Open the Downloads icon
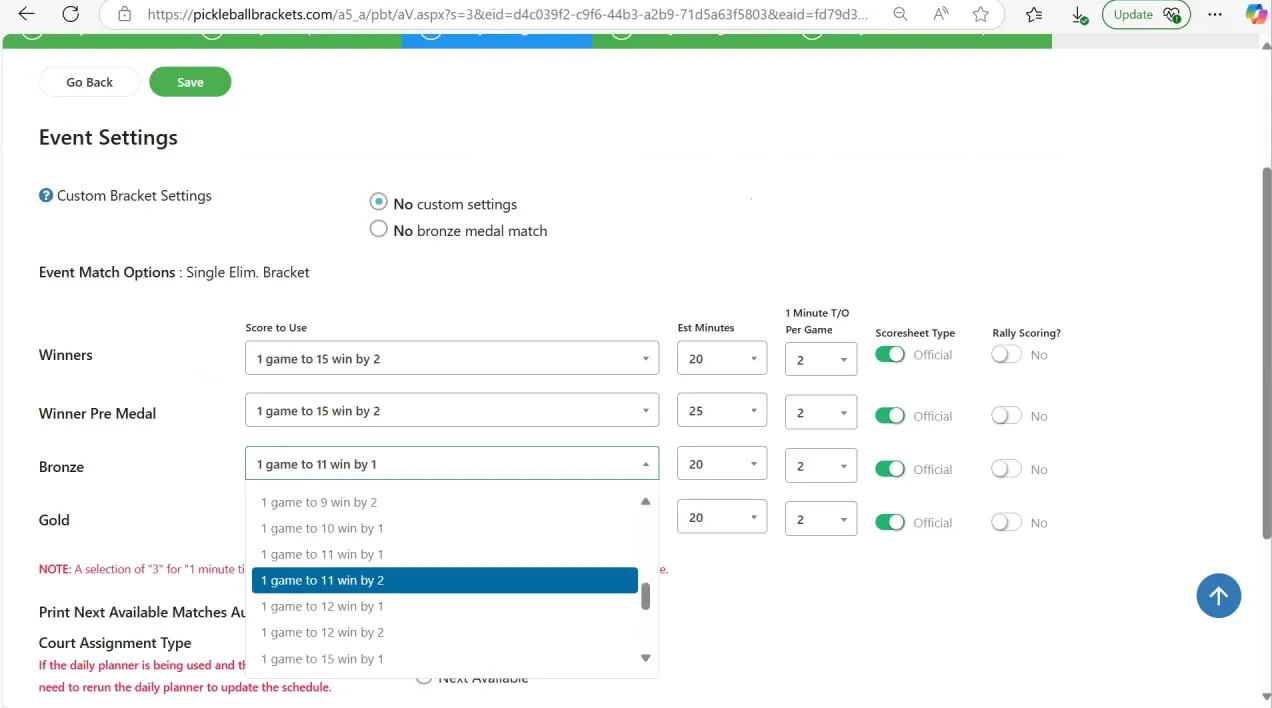Image resolution: width=1272 pixels, height=708 pixels. pyautogui.click(x=1078, y=15)
